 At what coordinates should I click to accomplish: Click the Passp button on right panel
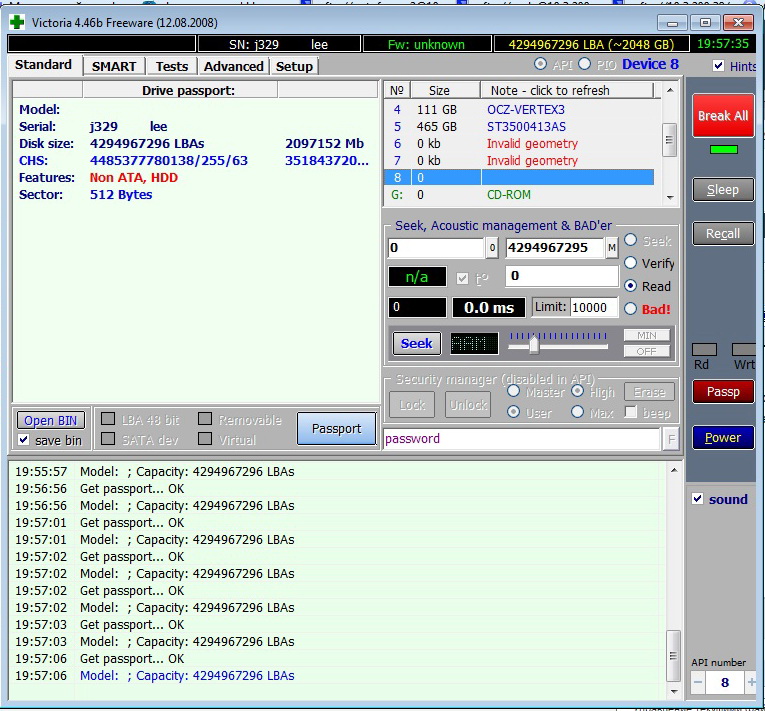723,392
